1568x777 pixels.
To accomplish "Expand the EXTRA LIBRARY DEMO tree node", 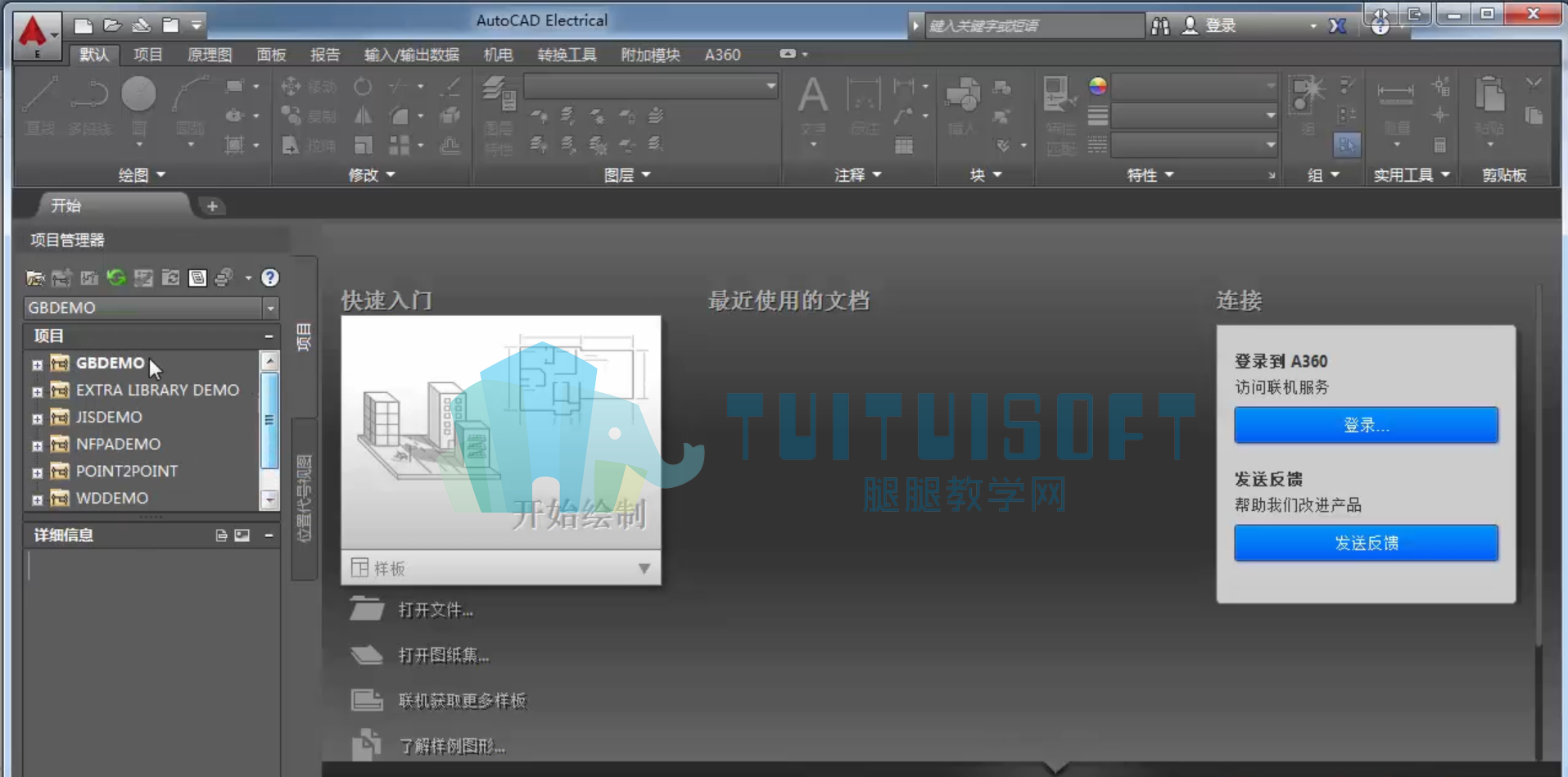I will tap(37, 392).
